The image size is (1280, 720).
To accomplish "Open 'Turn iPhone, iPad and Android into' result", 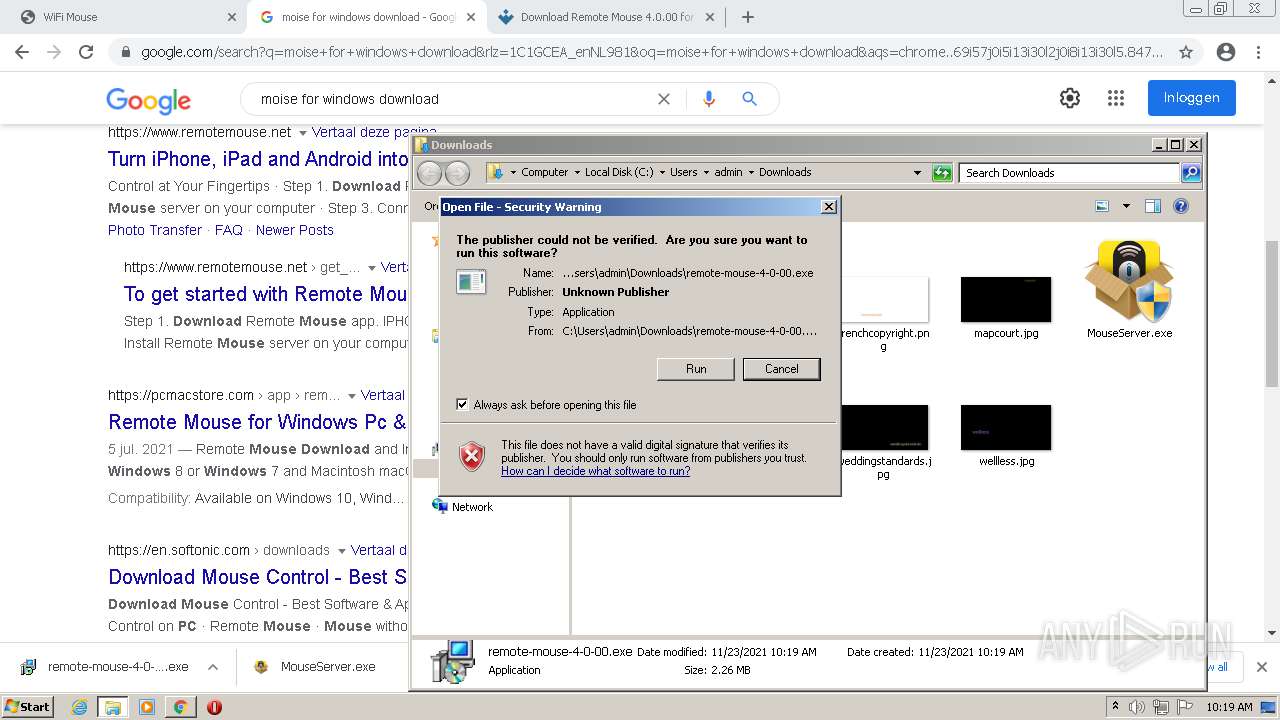I will click(258, 159).
